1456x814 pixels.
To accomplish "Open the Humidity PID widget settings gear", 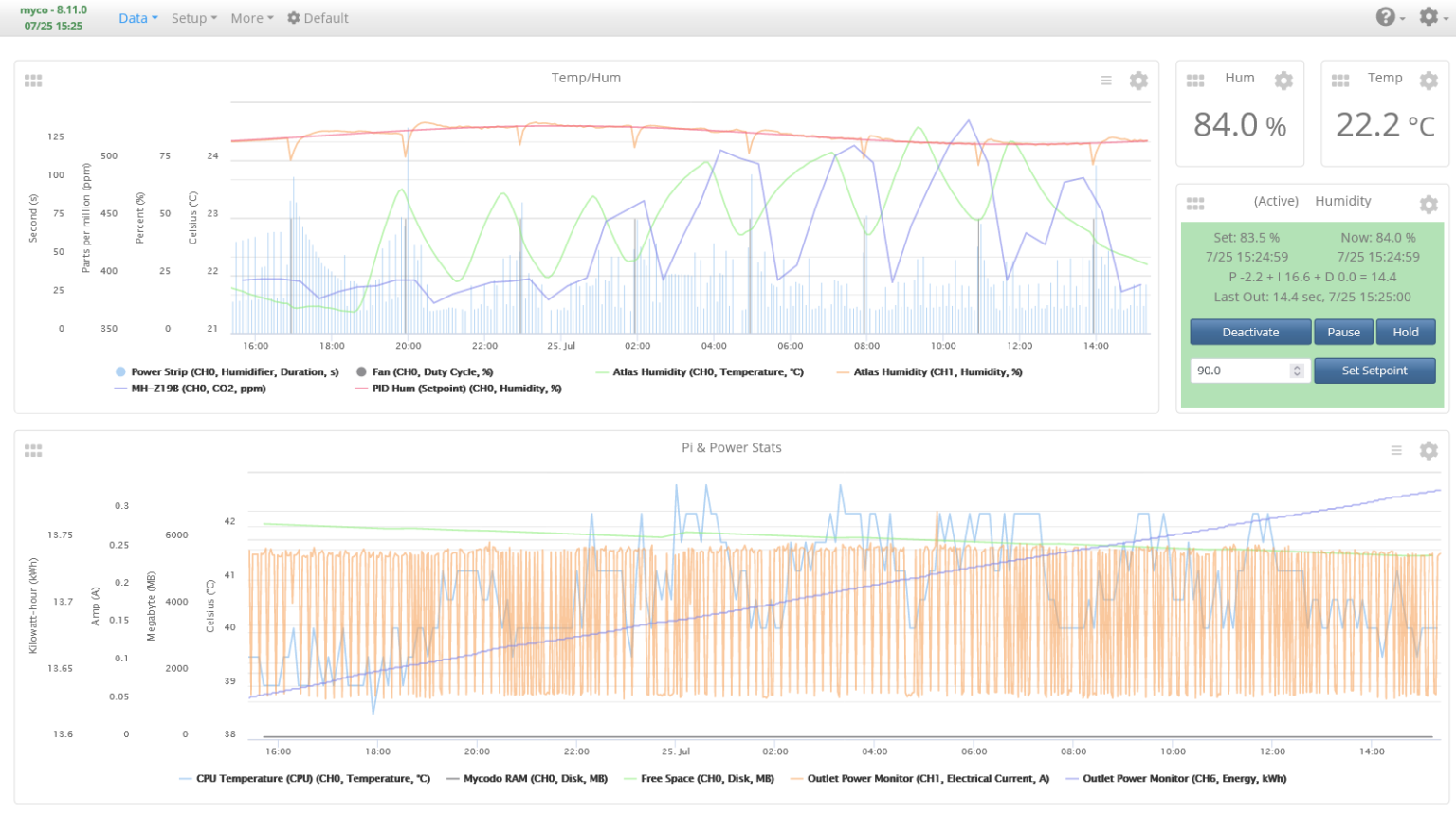I will pos(1429,204).
